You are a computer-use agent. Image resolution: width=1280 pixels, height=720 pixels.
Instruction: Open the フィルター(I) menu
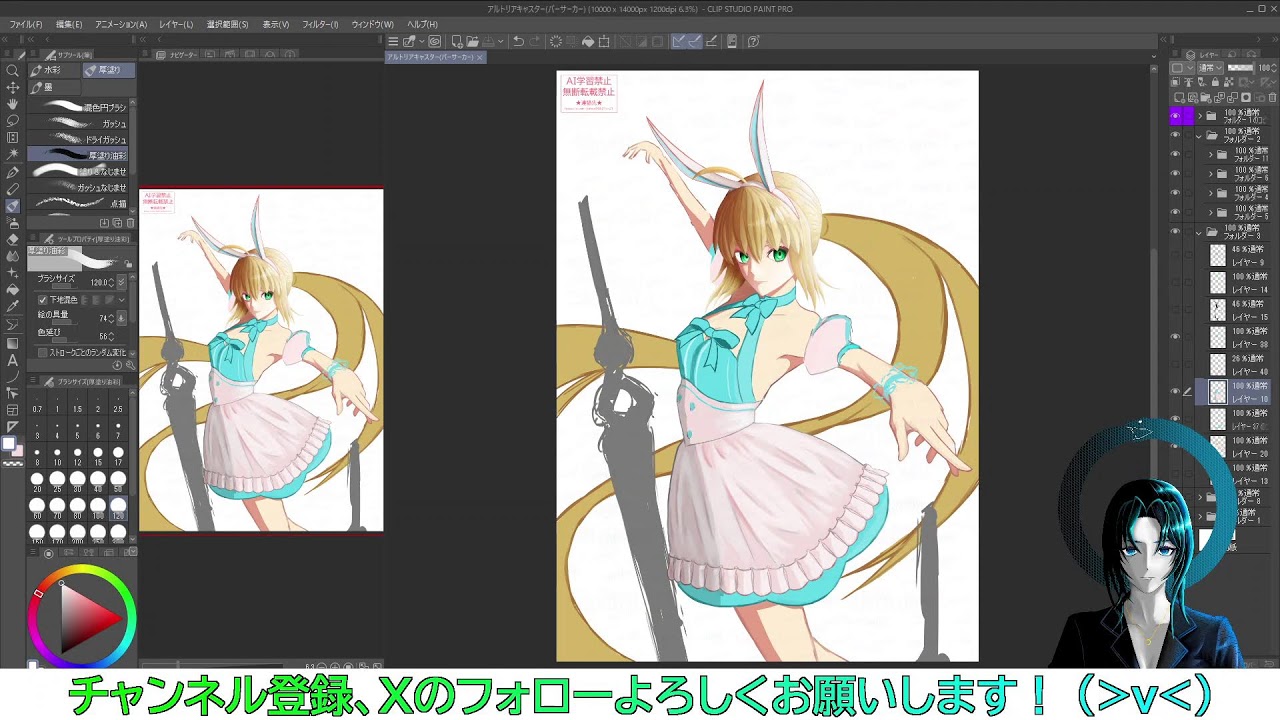pyautogui.click(x=320, y=24)
